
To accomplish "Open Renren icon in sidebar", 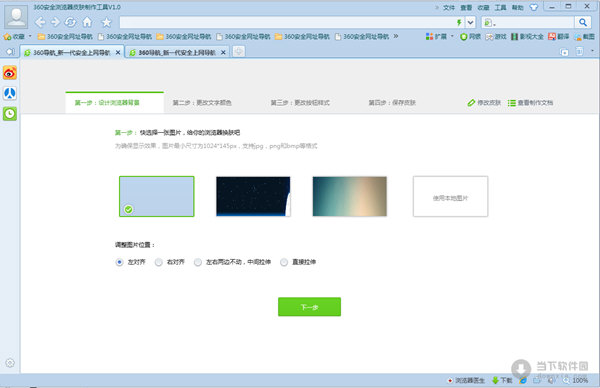I will click(10, 93).
